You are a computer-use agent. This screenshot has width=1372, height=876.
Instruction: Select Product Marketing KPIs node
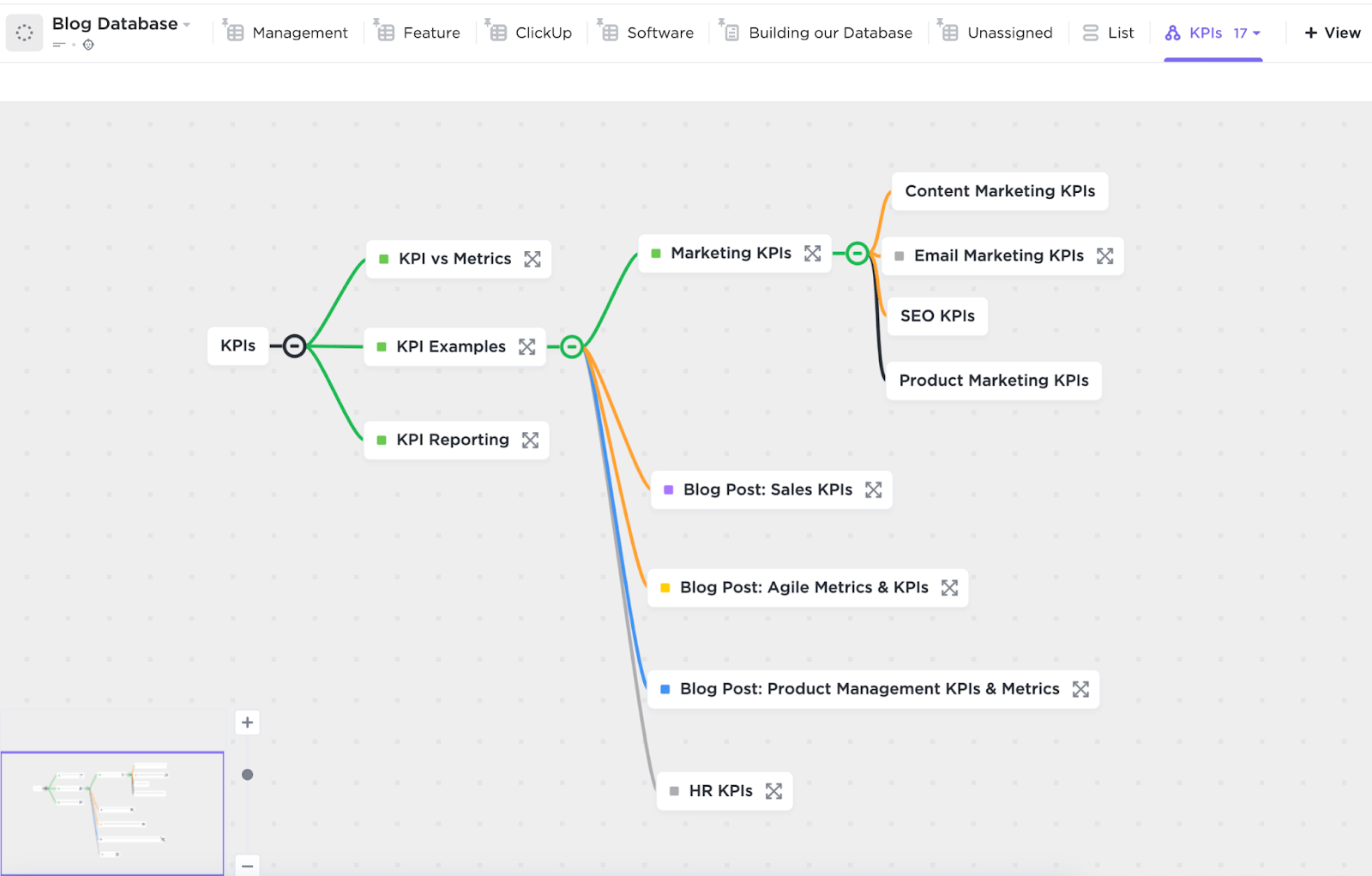click(x=994, y=381)
